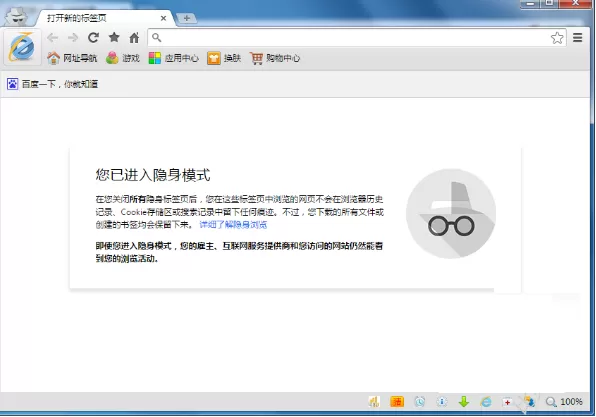Click the back navigation arrow
Viewport: 596px width, 417px height.
pyautogui.click(x=52, y=38)
